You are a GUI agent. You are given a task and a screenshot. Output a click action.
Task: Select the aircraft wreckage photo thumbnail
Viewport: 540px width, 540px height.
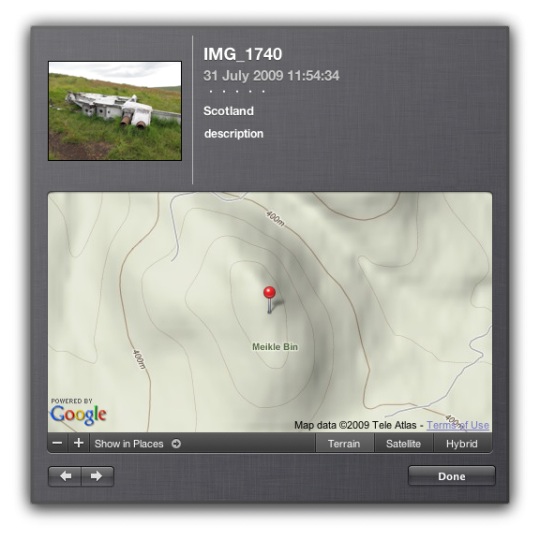point(115,111)
